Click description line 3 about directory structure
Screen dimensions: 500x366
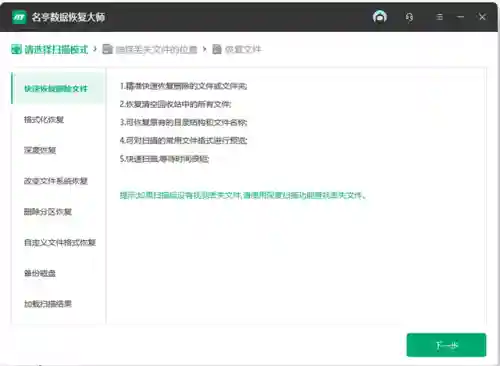pos(184,122)
